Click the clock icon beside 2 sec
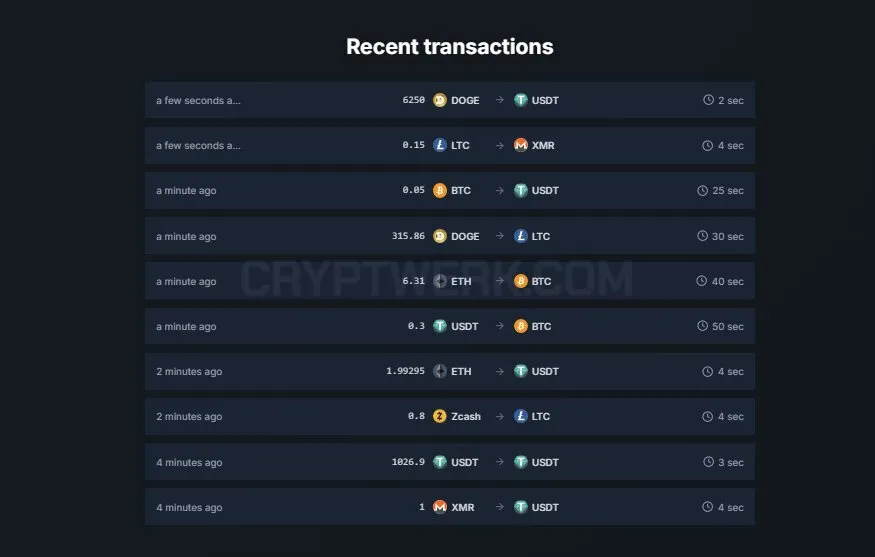The width and height of the screenshot is (875, 557). pos(708,100)
